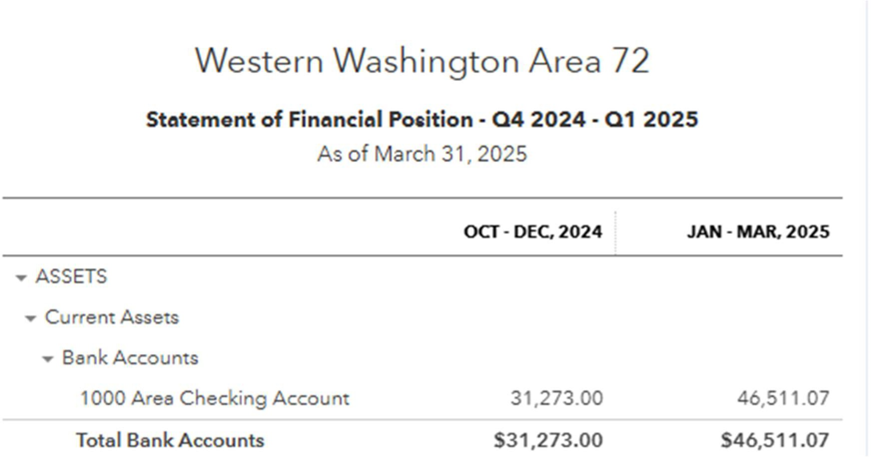871x457 pixels.
Task: Edit the Statement of Financial Position heading
Action: tap(422, 119)
